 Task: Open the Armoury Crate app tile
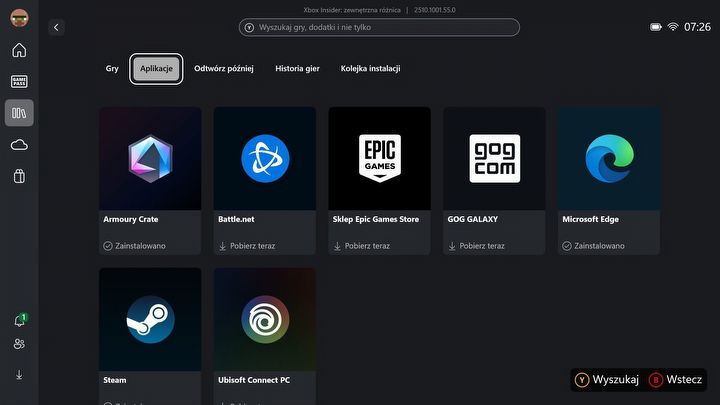(x=150, y=160)
